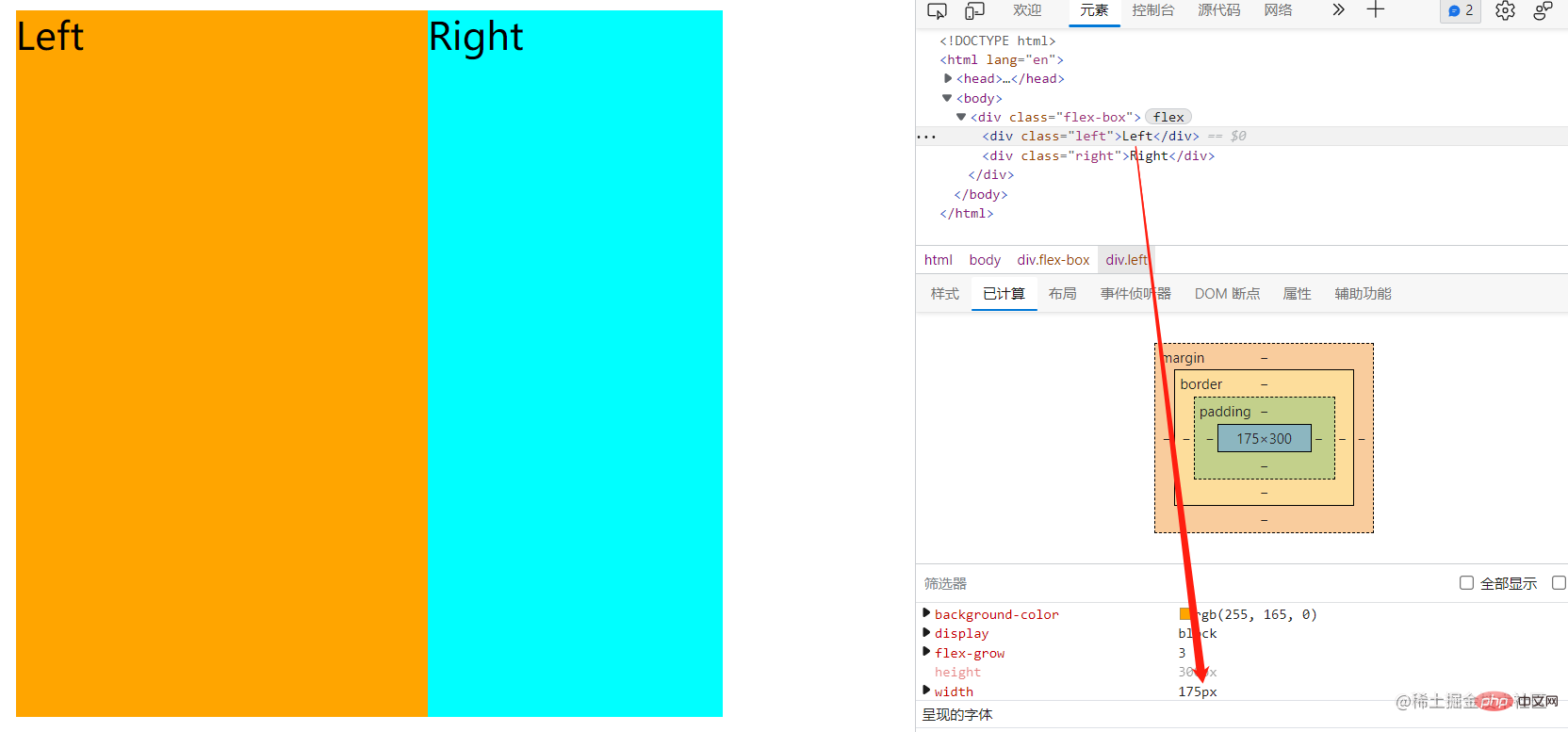Open DevTools settings gear
This screenshot has height=732, width=1568.
1505,10
